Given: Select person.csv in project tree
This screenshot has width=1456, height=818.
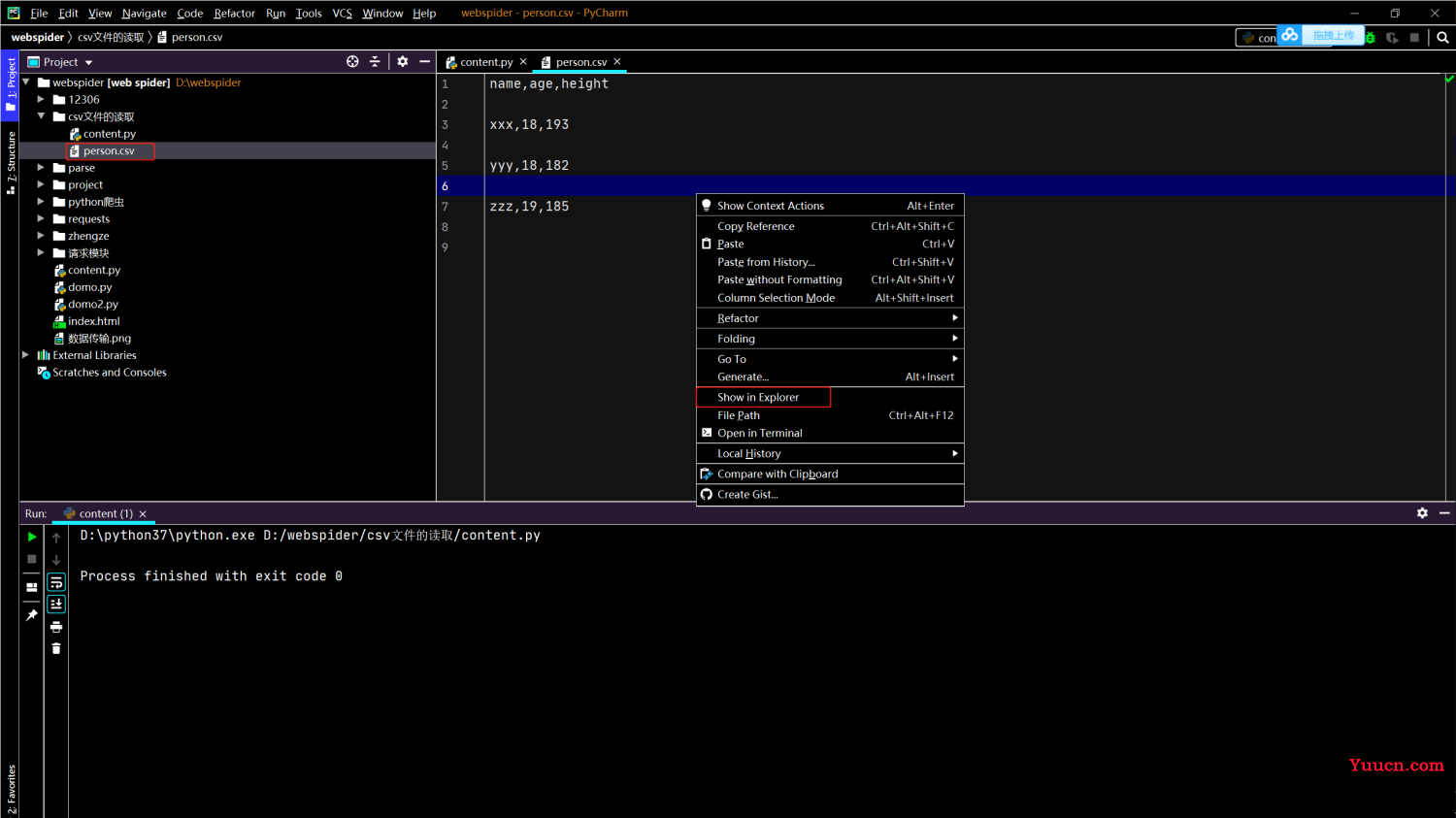Looking at the screenshot, I should [x=109, y=151].
